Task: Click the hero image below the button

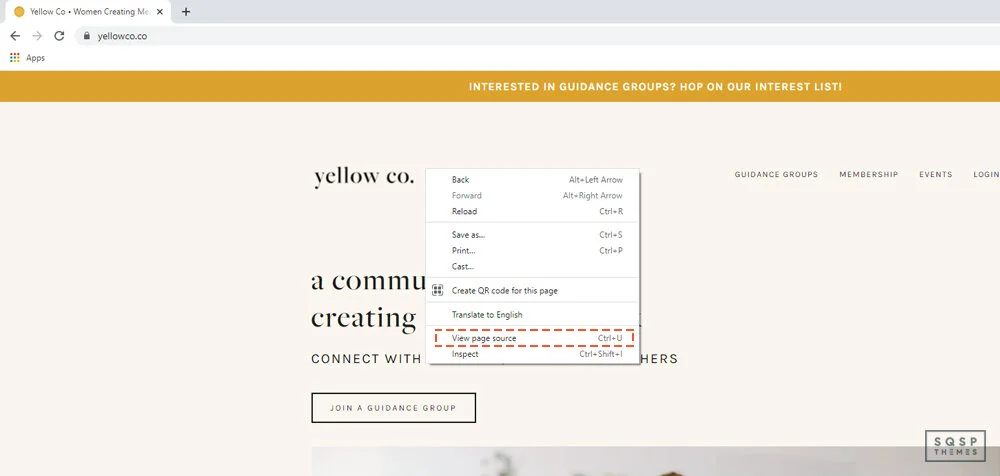Action: point(656,461)
